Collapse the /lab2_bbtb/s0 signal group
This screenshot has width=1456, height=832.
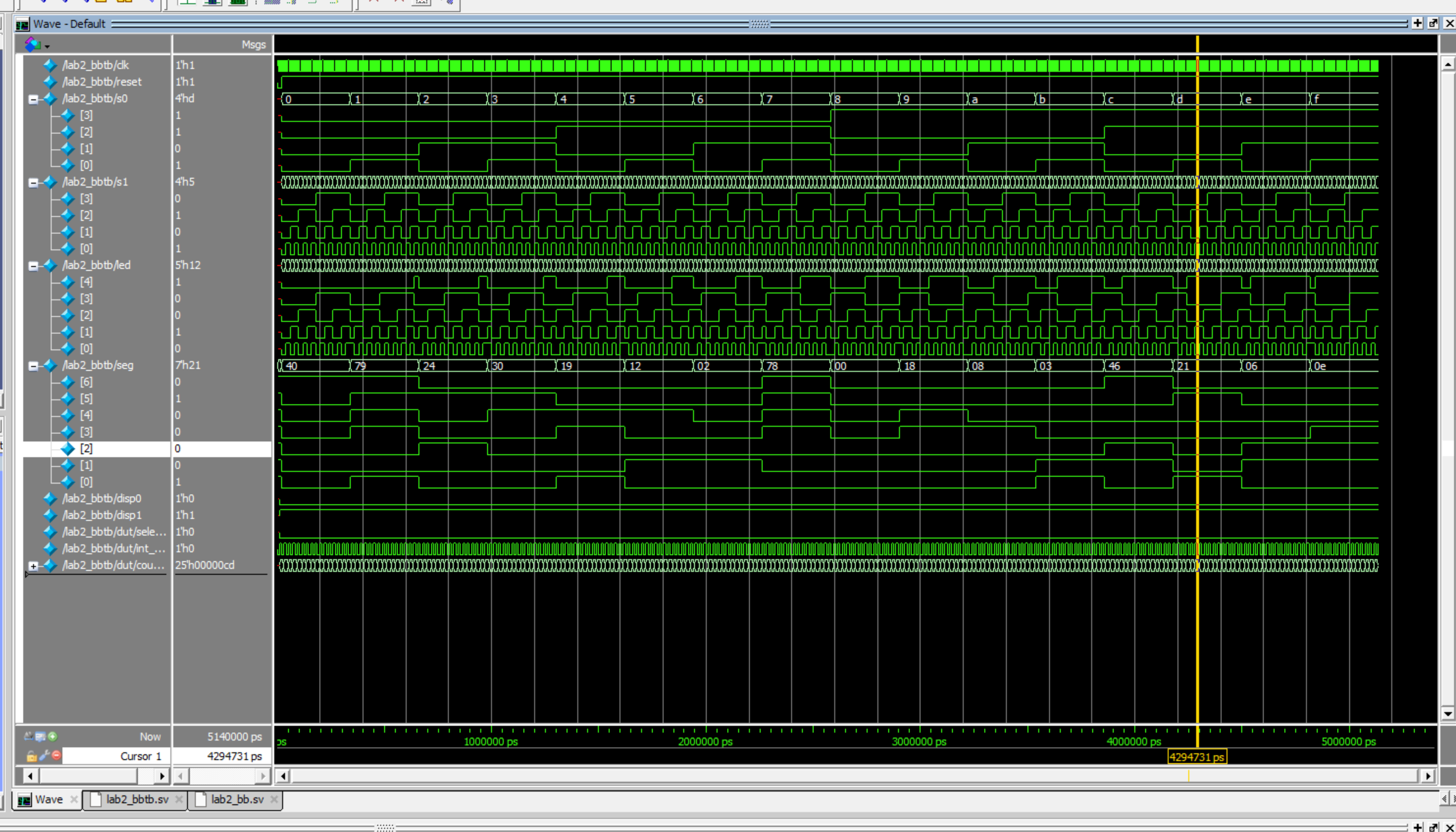[33, 99]
